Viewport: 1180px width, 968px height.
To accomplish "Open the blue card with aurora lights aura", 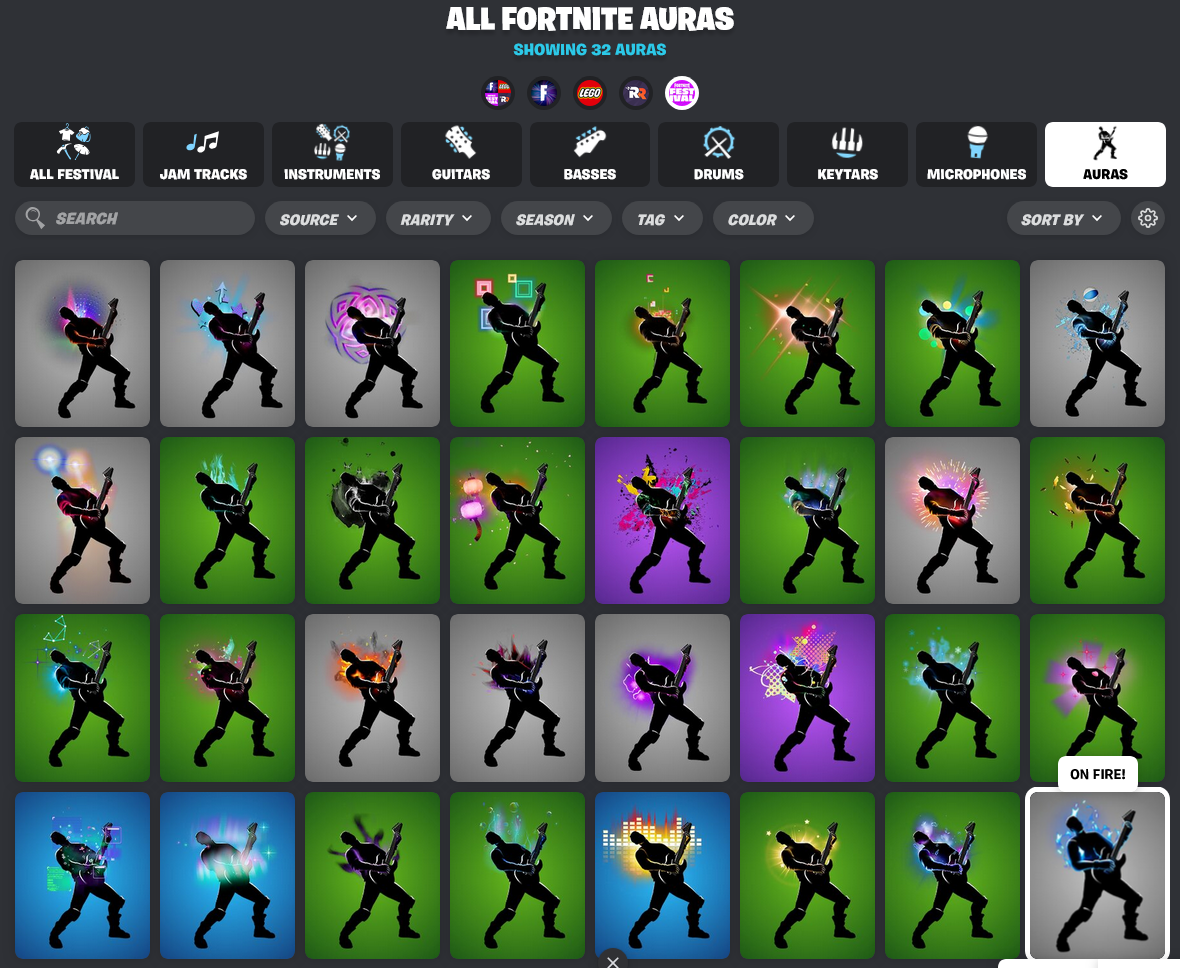I will (x=227, y=875).
